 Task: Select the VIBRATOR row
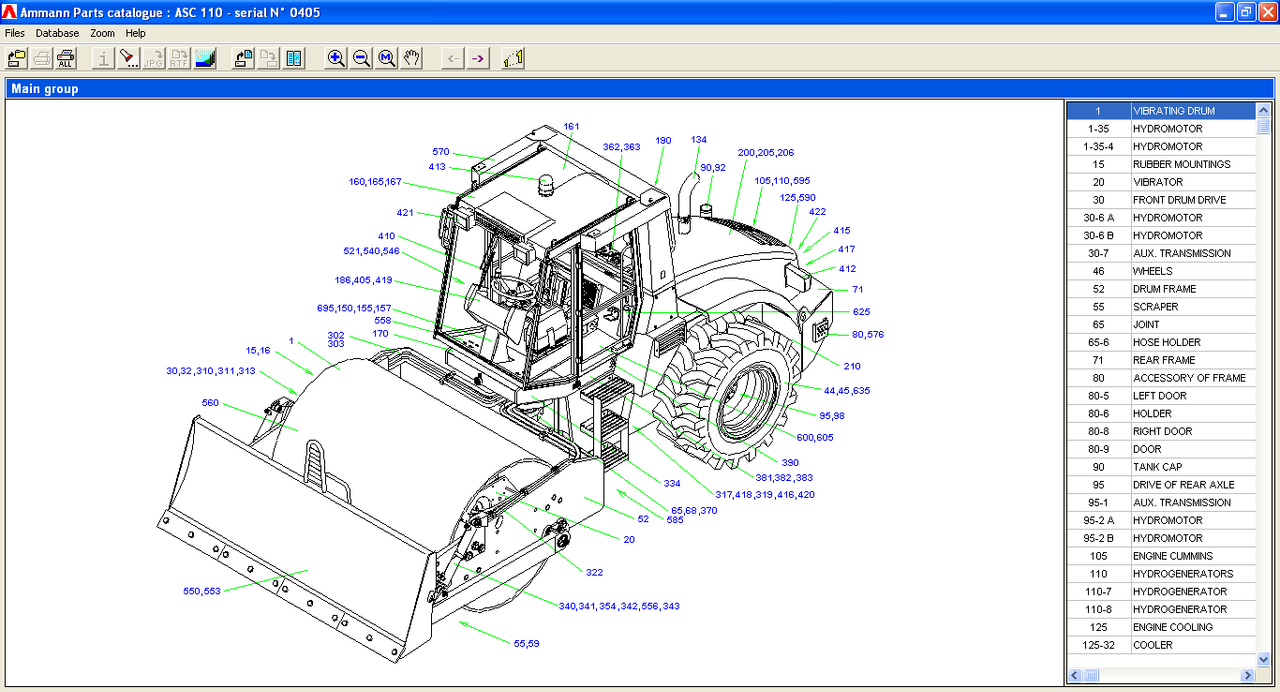click(x=1161, y=182)
